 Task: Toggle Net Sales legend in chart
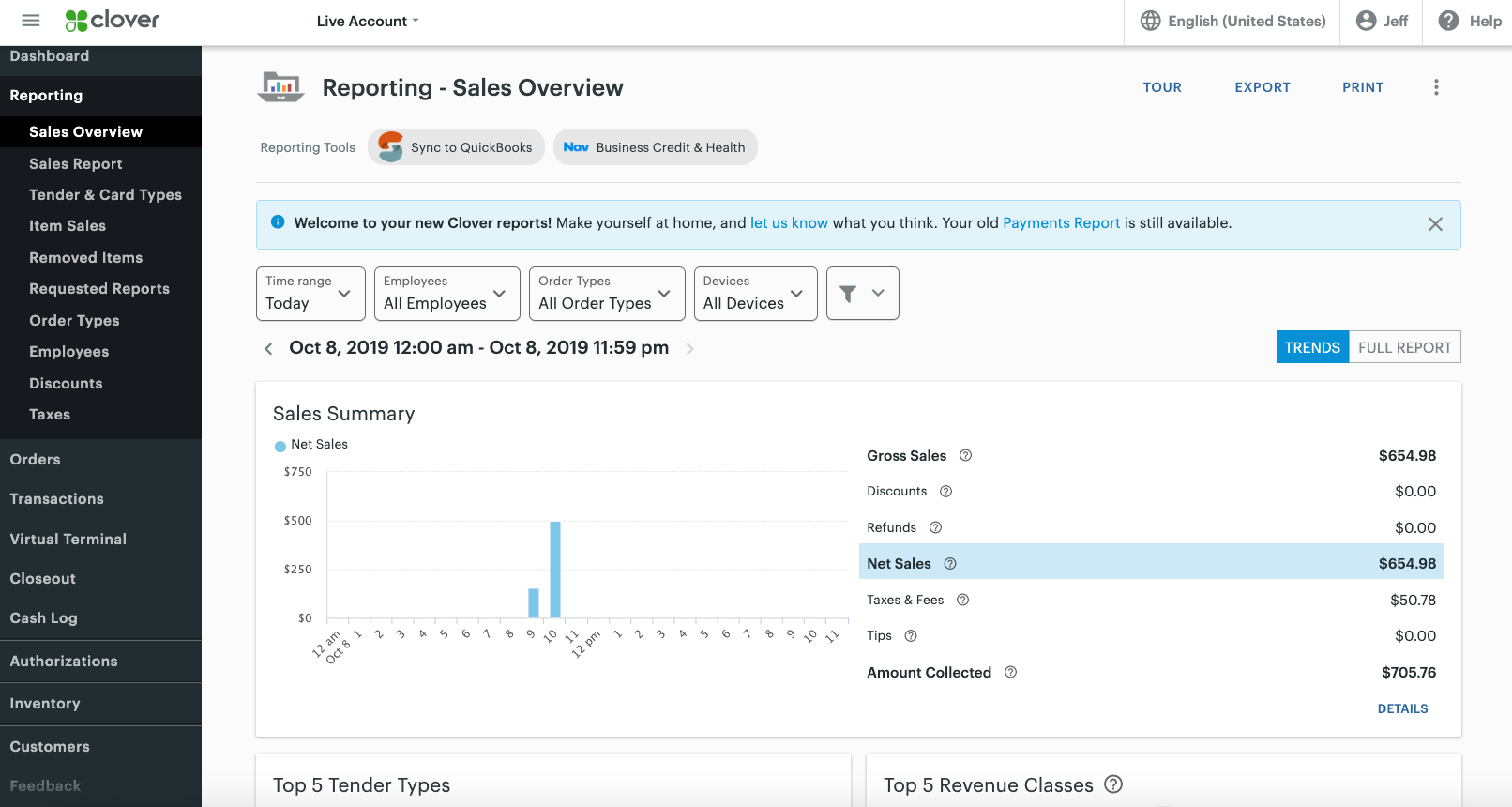[x=311, y=445]
